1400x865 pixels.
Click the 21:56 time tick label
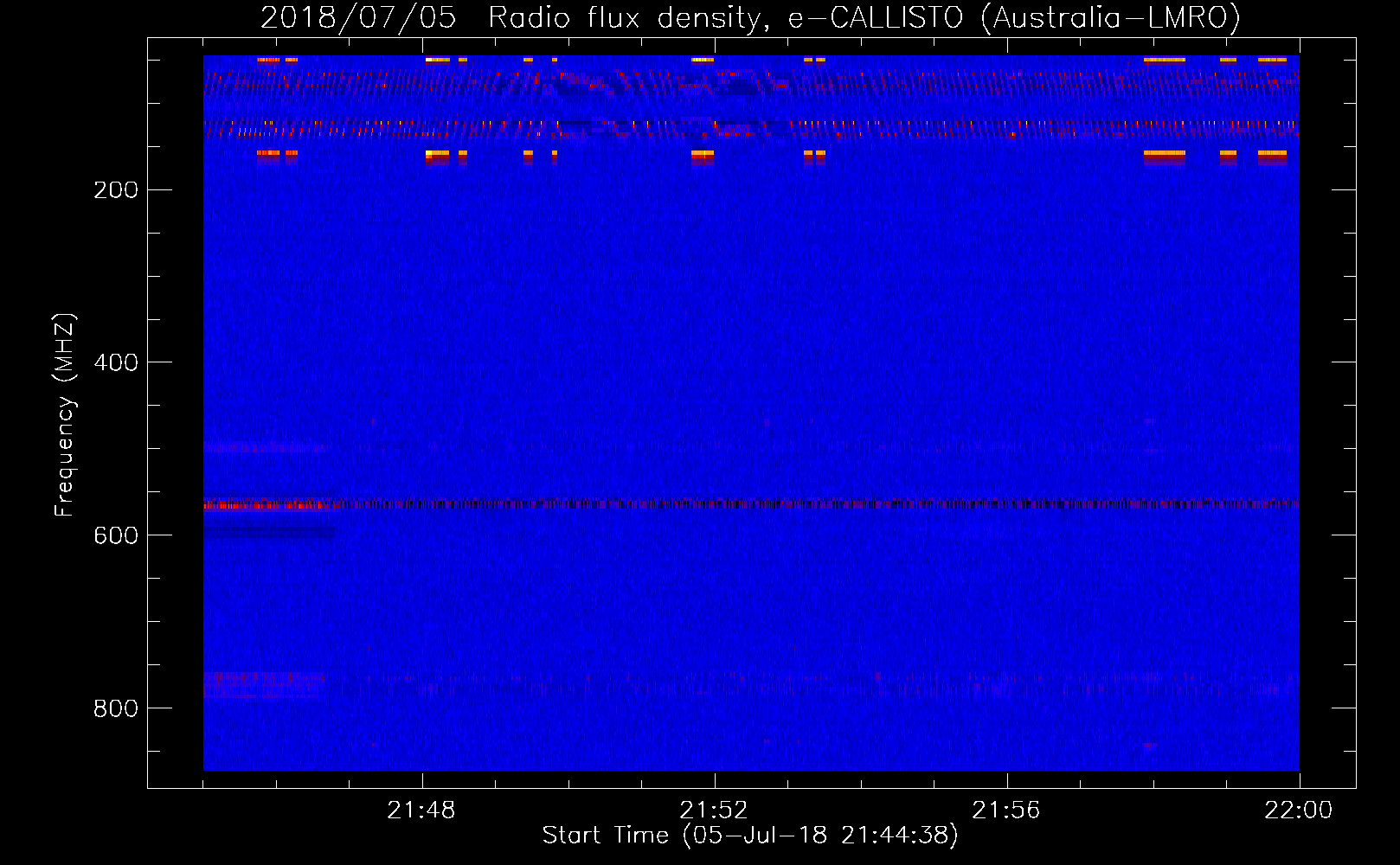tap(1006, 811)
